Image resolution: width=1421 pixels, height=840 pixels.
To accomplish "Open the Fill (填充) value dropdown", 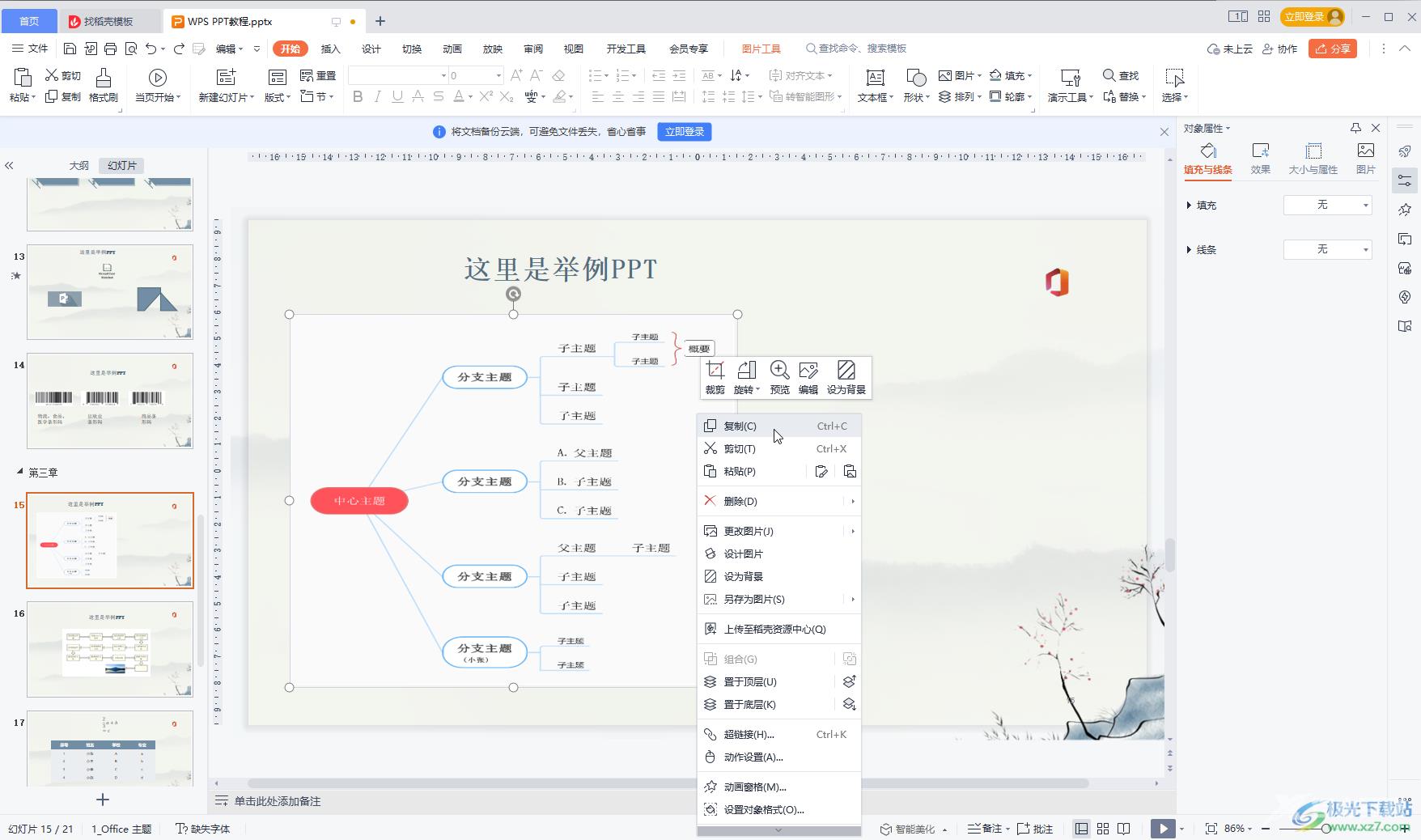I will click(1328, 206).
